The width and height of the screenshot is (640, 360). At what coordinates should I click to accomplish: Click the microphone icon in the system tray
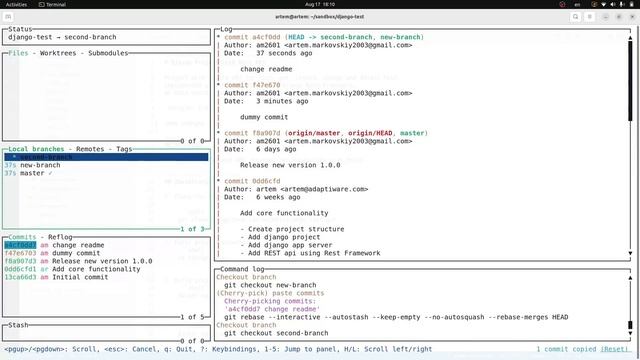[622, 4]
